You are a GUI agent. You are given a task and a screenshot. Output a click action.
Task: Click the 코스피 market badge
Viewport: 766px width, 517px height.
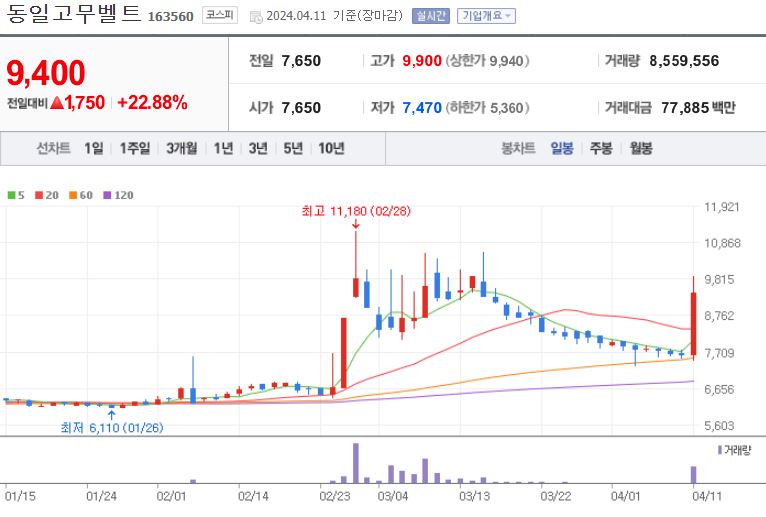coord(220,15)
